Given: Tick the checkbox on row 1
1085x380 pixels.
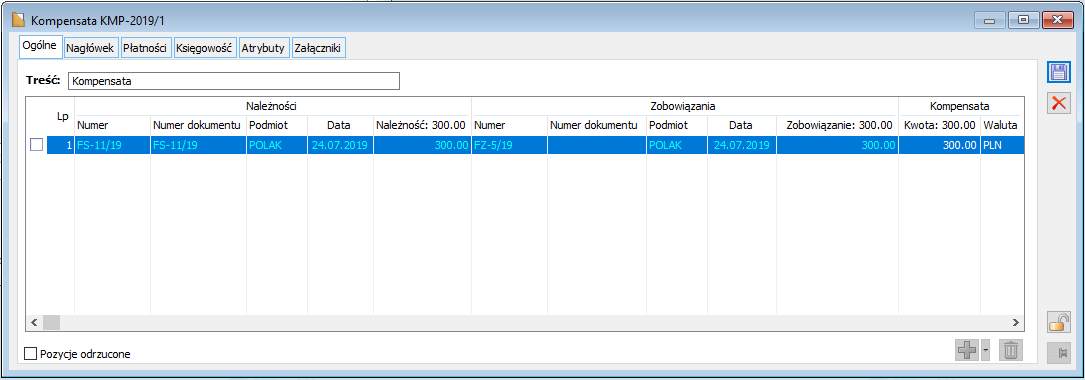Looking at the screenshot, I should click(x=36, y=145).
